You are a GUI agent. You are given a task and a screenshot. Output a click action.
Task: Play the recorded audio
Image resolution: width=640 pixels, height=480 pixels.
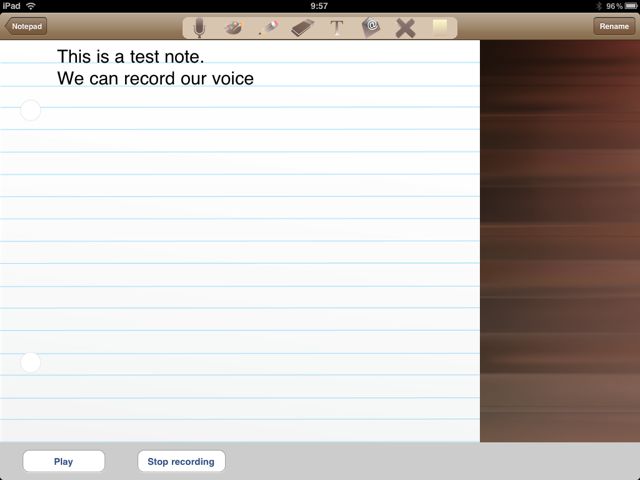point(64,461)
